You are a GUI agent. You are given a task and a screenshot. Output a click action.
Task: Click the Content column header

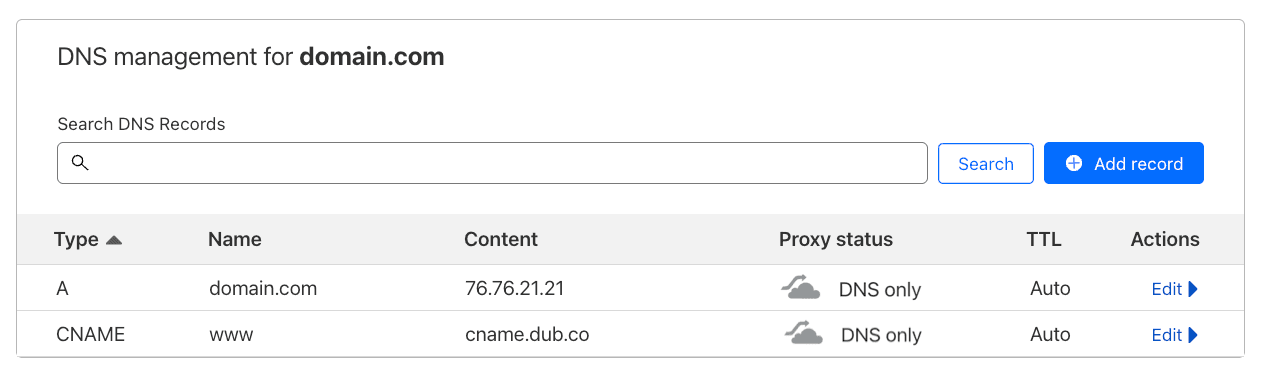pyautogui.click(x=501, y=239)
